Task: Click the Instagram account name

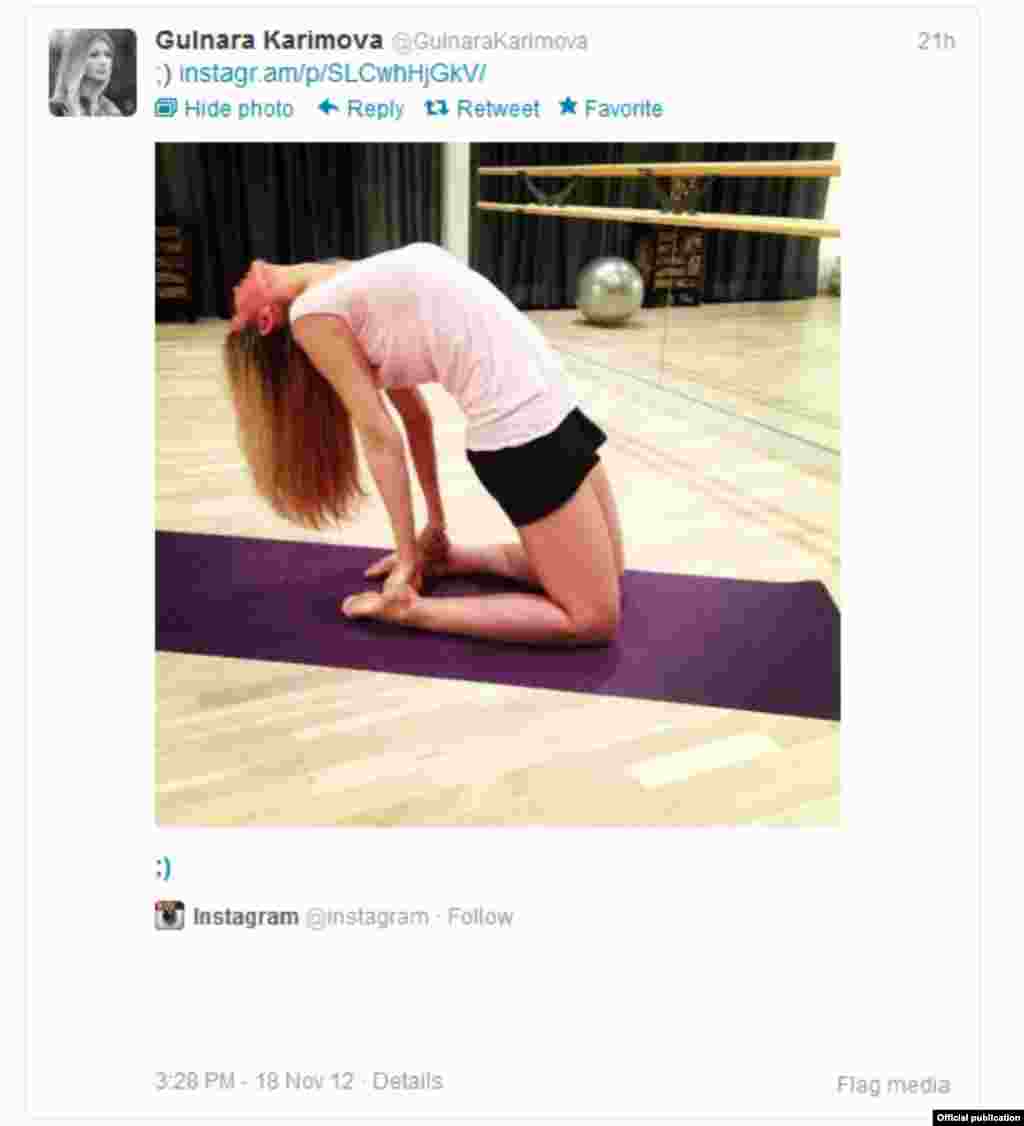Action: [246, 917]
